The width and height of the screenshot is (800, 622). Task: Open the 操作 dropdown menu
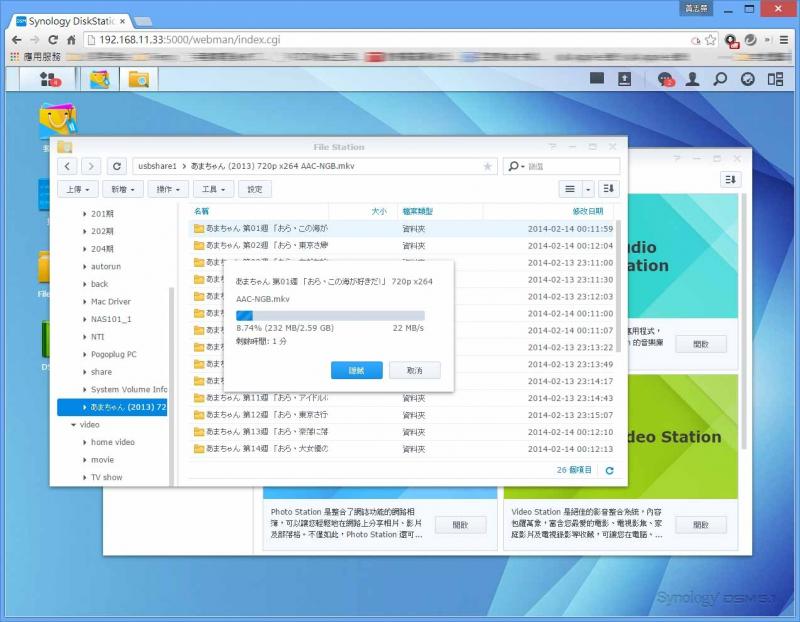[168, 189]
